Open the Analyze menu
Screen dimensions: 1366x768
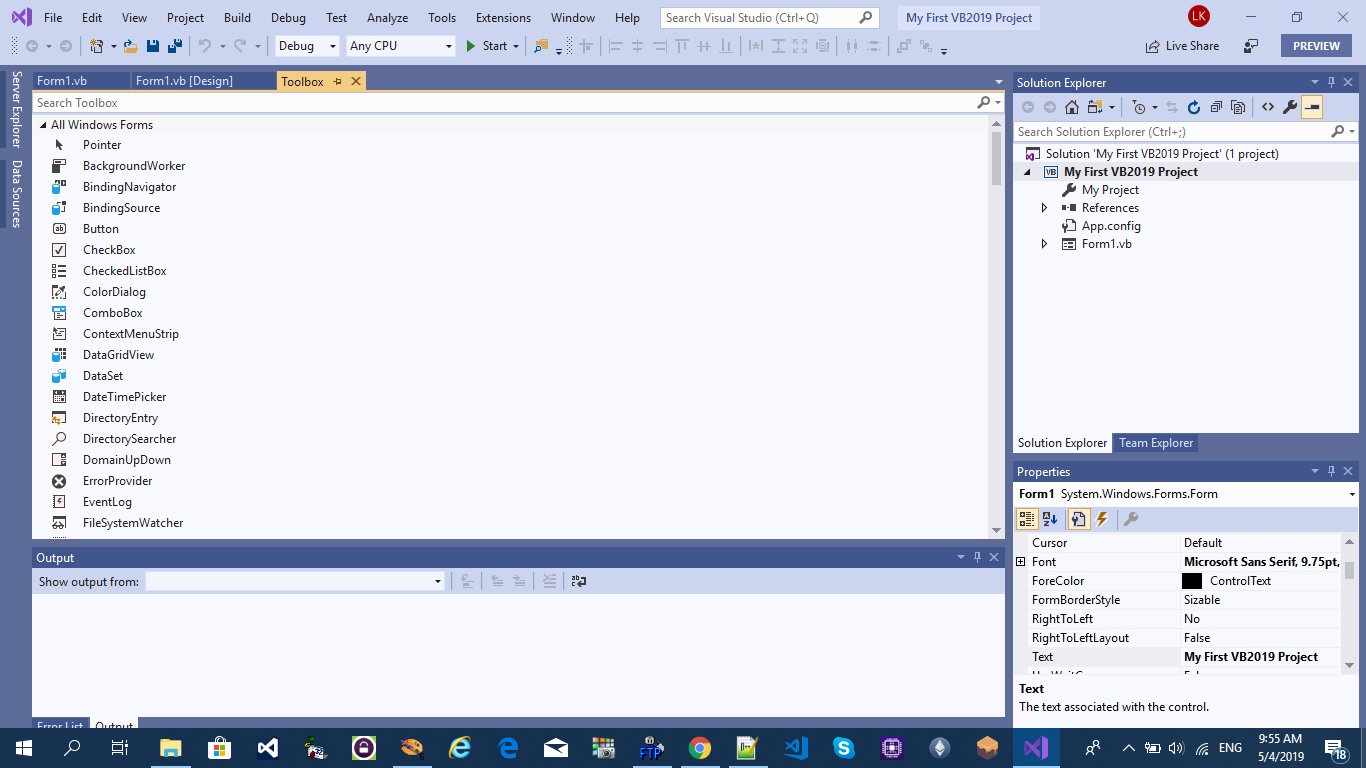click(x=387, y=18)
